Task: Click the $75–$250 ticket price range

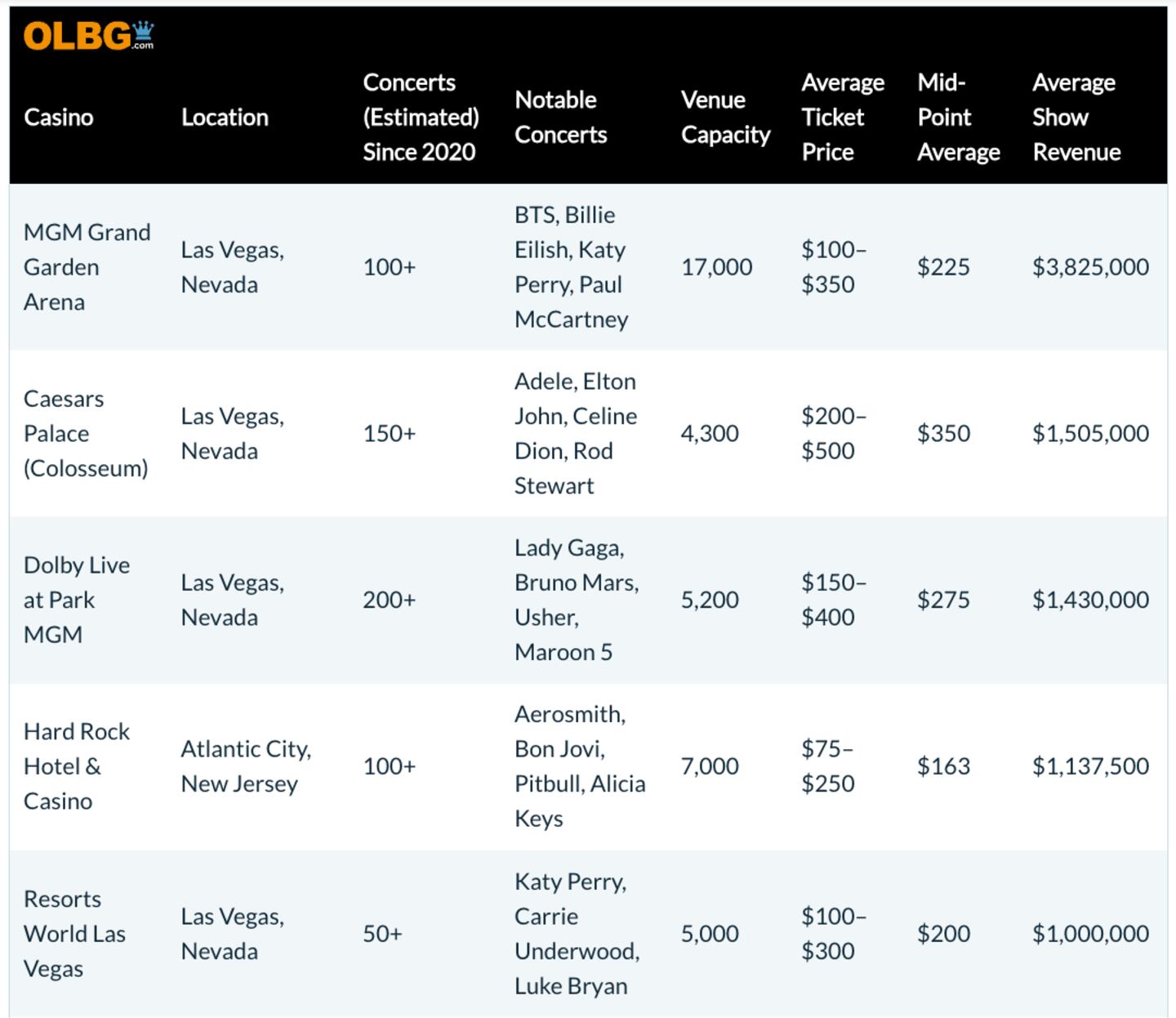Action: click(x=828, y=766)
